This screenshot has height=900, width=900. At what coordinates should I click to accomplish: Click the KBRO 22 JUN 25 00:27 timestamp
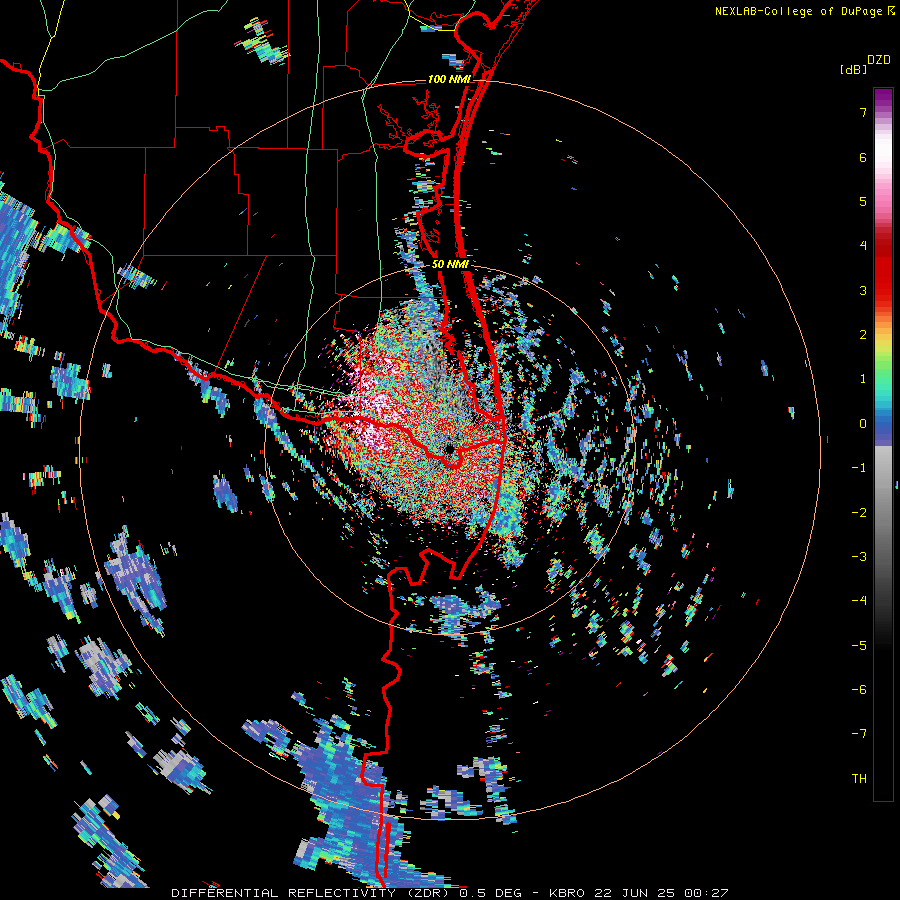(639, 893)
